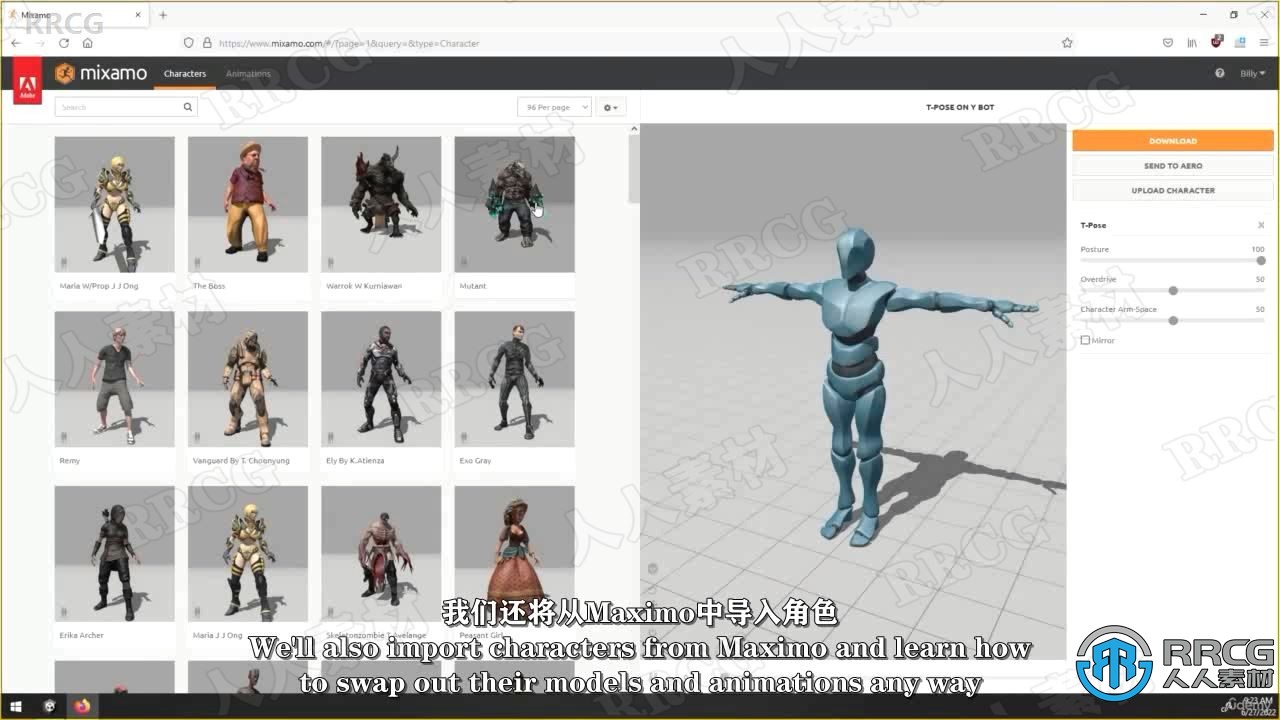Click the red-badged extension icon
Viewport: 1280px width, 720px height.
pyautogui.click(x=1217, y=42)
